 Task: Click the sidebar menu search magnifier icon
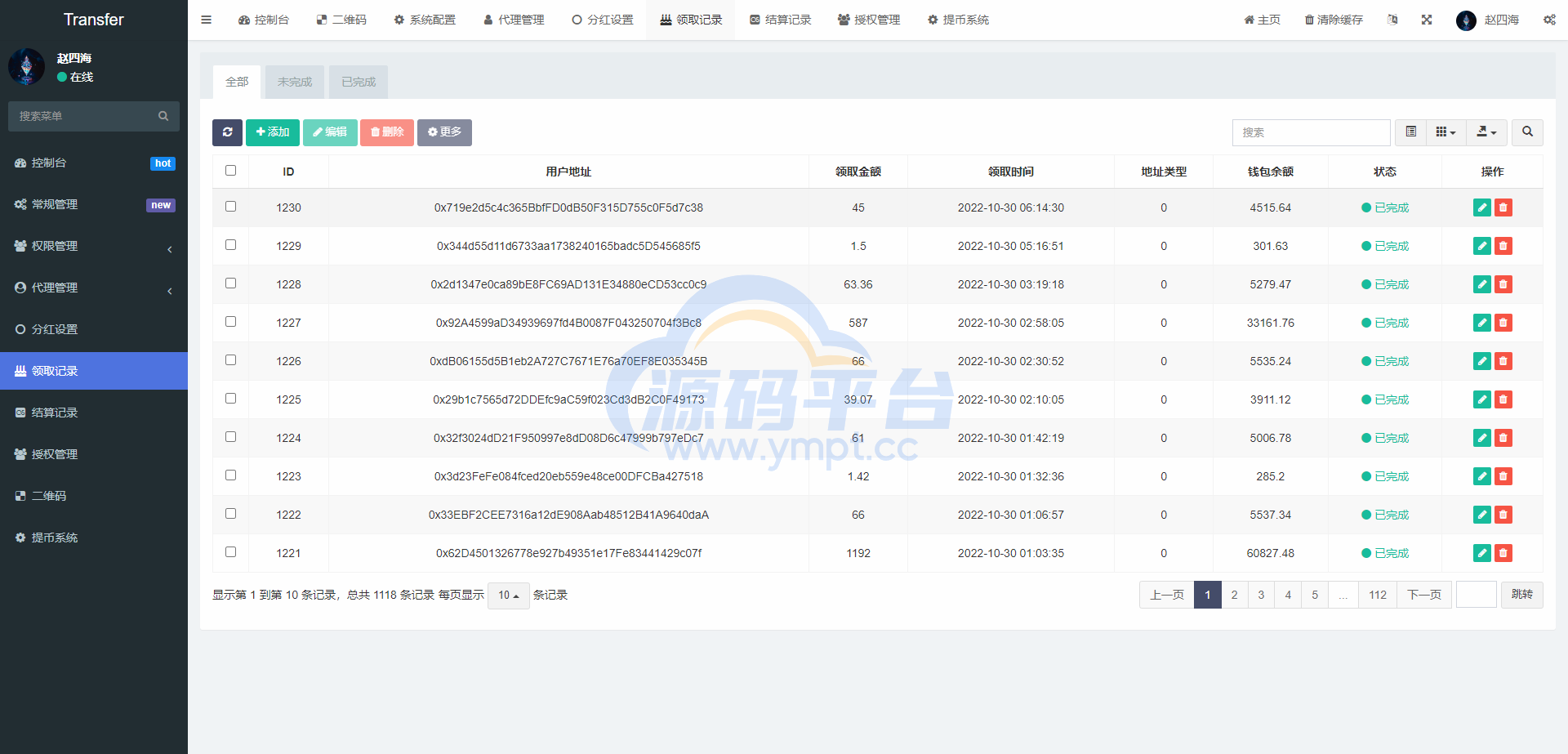[163, 116]
